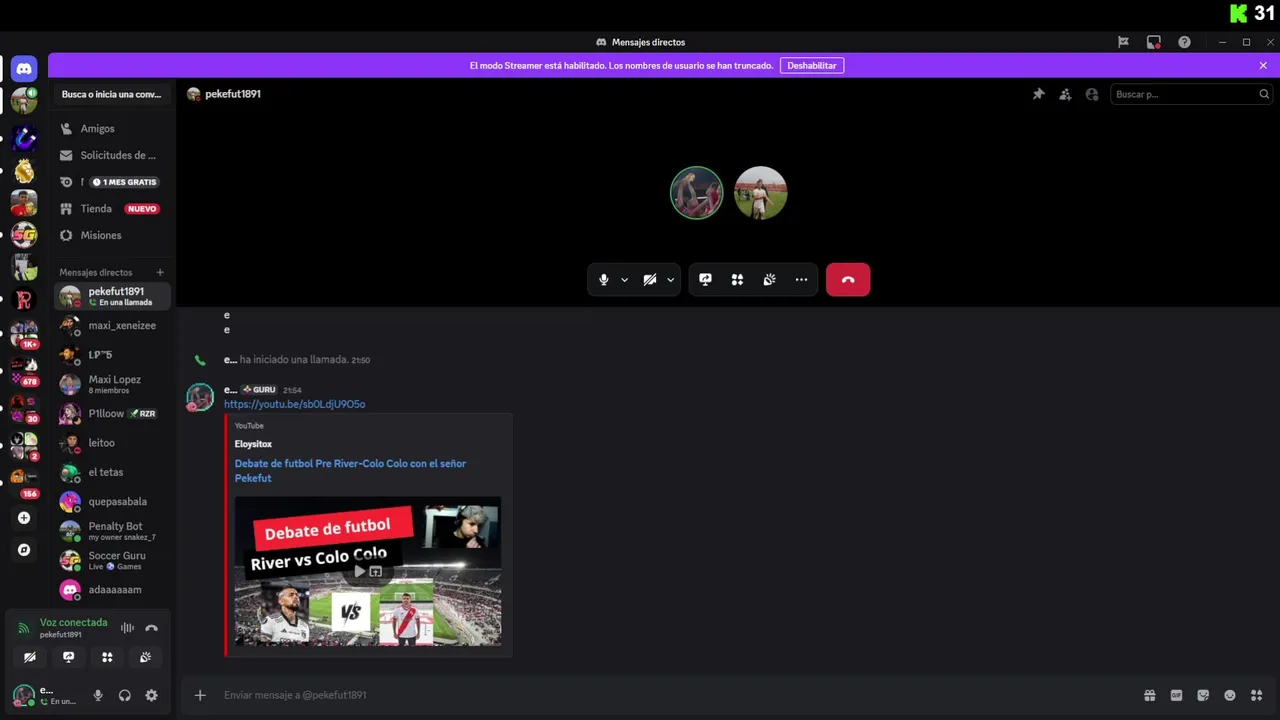Image resolution: width=1280 pixels, height=720 pixels.
Task: Attach file with plus button
Action: click(x=200, y=695)
